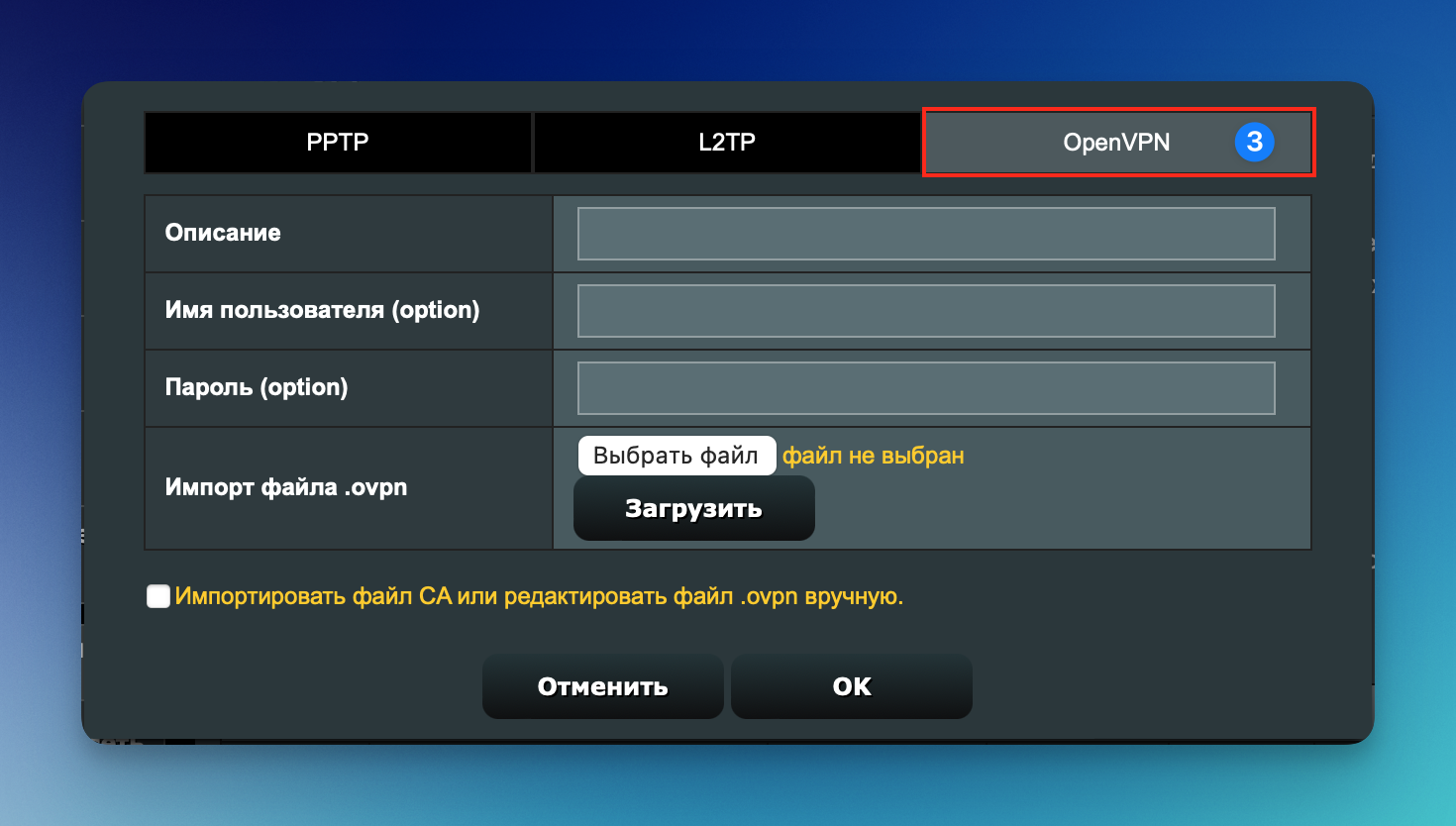This screenshot has width=1456, height=826.
Task: Click the Пароль (option) label
Action: pos(257,387)
